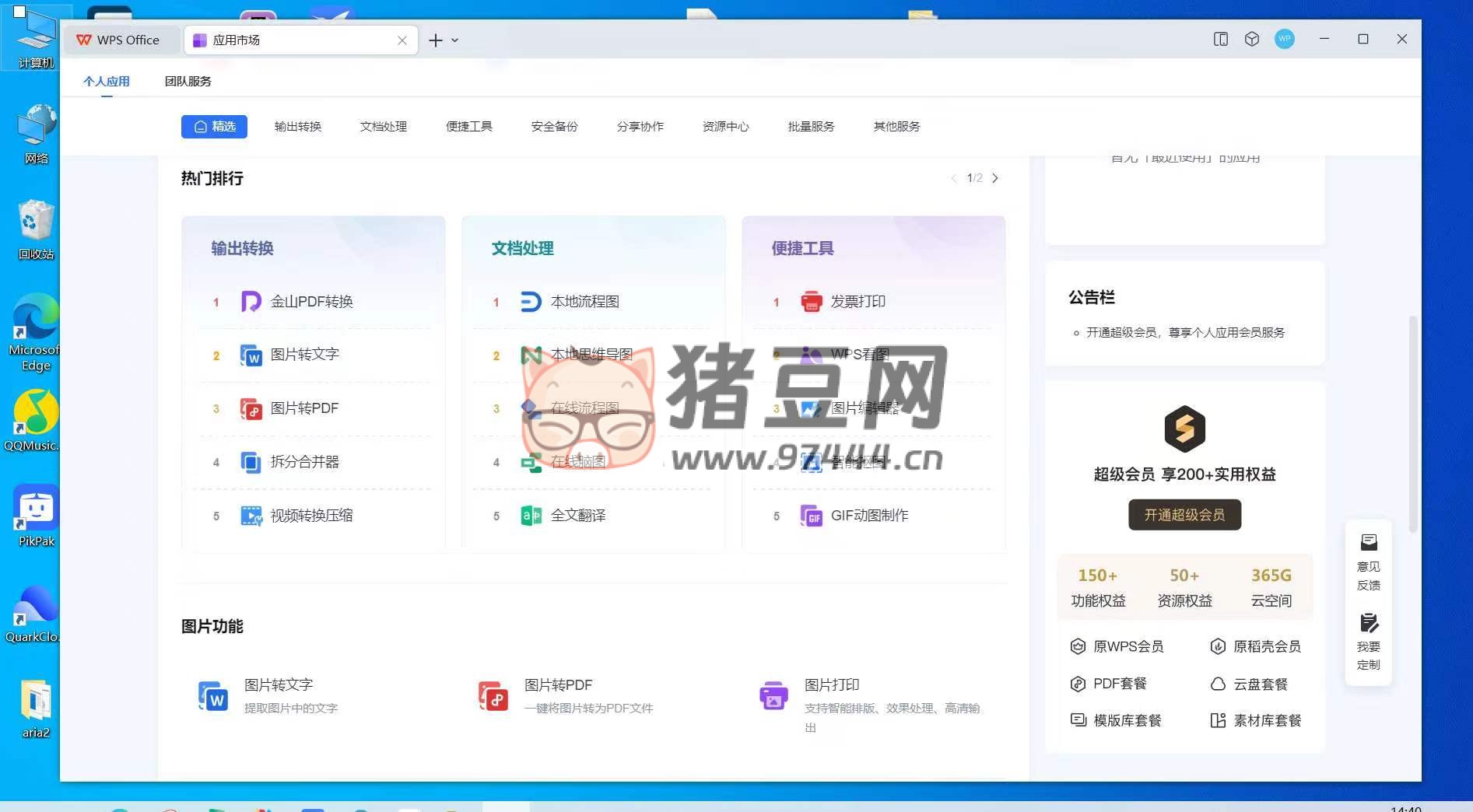The image size is (1473, 812).
Task: Open the 我要定制 customization button
Action: click(x=1368, y=624)
